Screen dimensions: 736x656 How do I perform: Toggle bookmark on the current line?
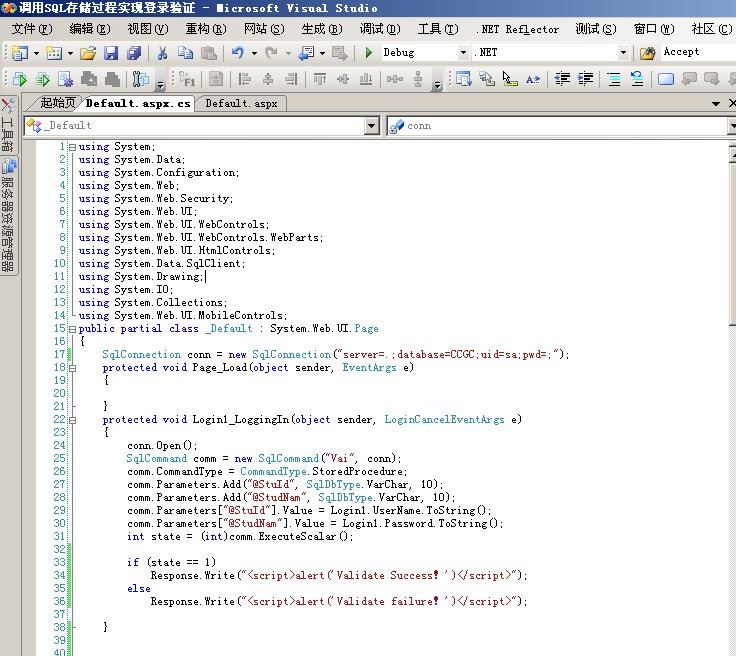click(666, 79)
